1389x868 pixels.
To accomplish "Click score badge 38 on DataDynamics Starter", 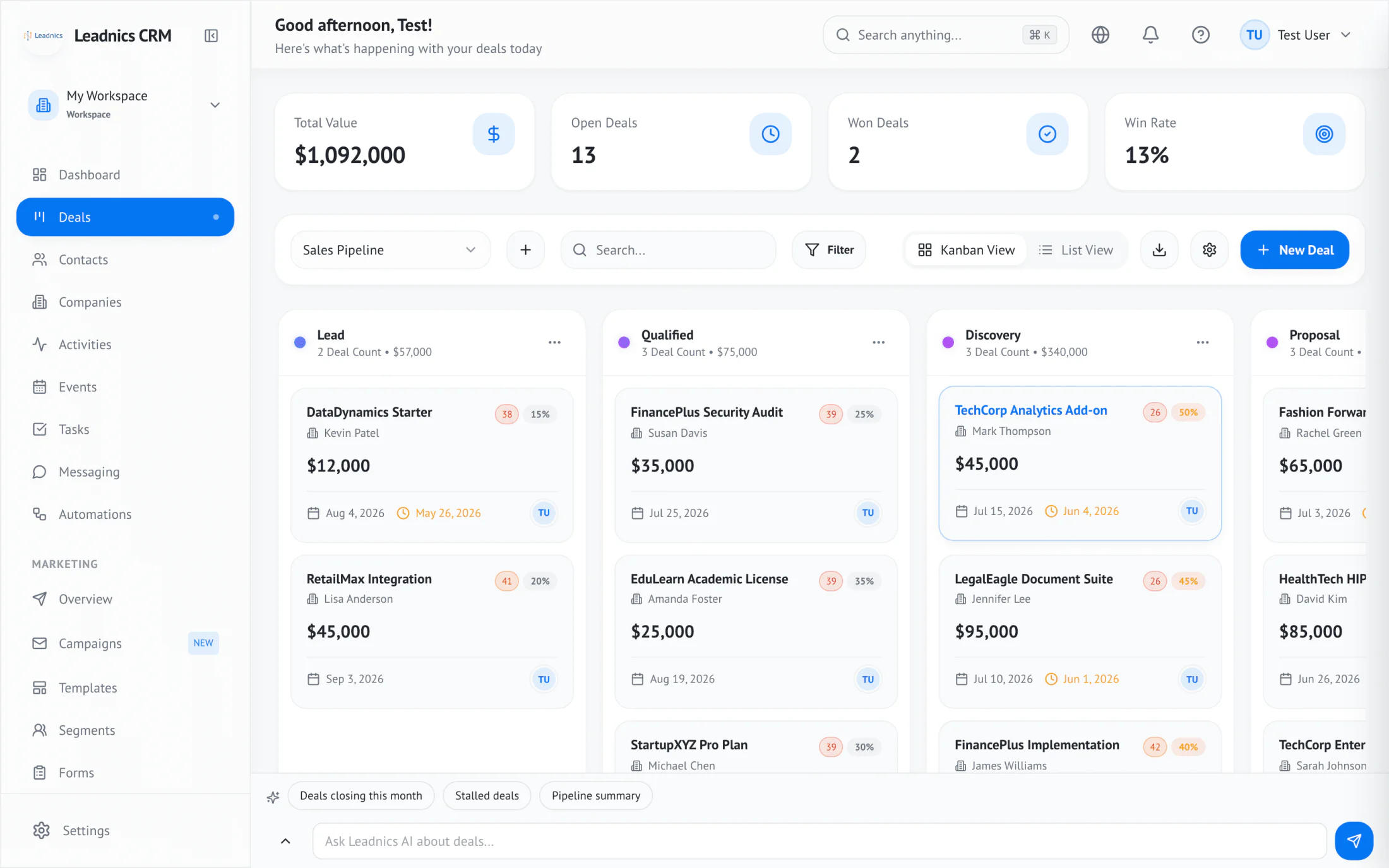I will tap(507, 414).
